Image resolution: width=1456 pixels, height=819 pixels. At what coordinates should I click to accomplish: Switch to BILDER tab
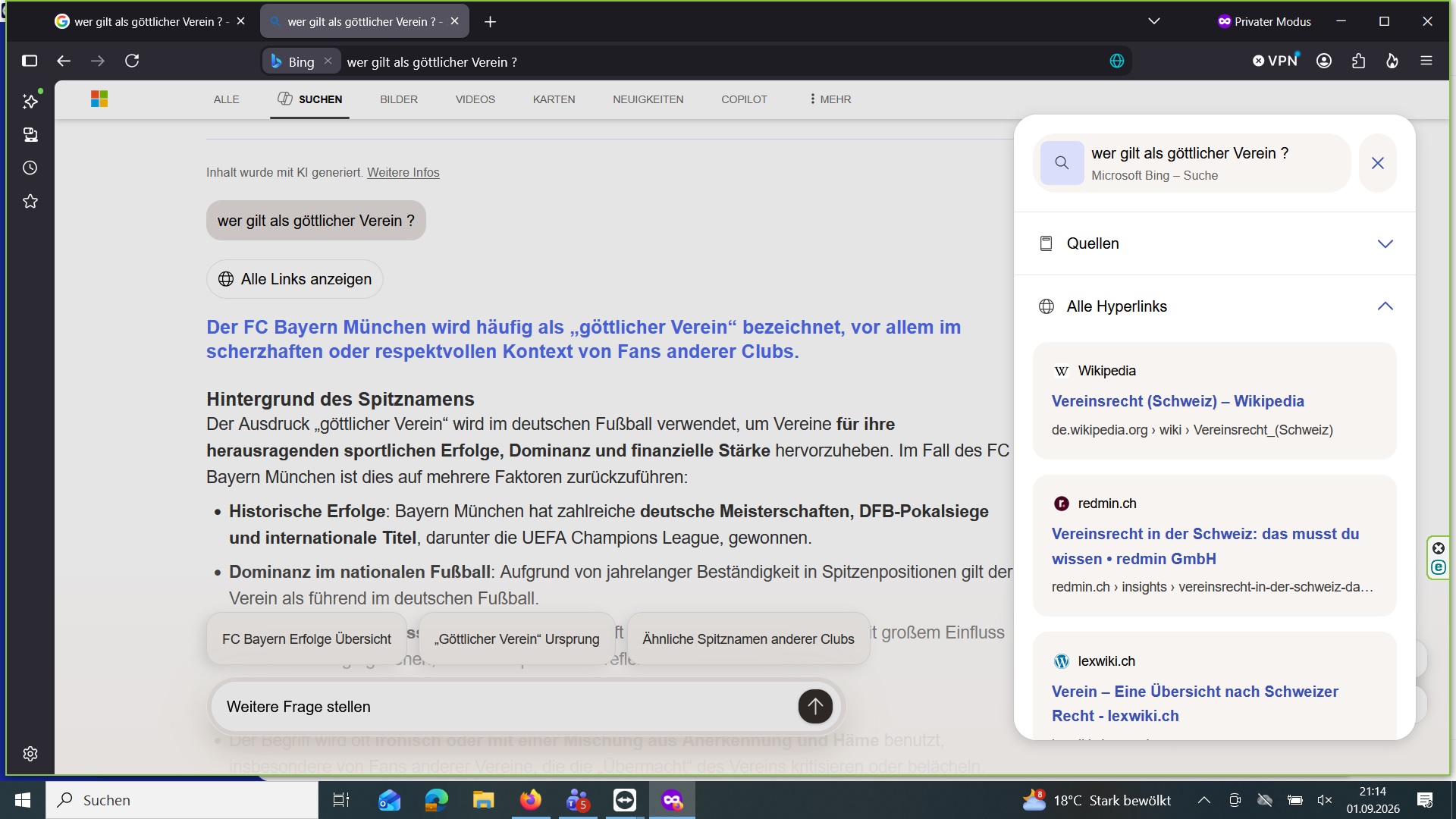399,99
